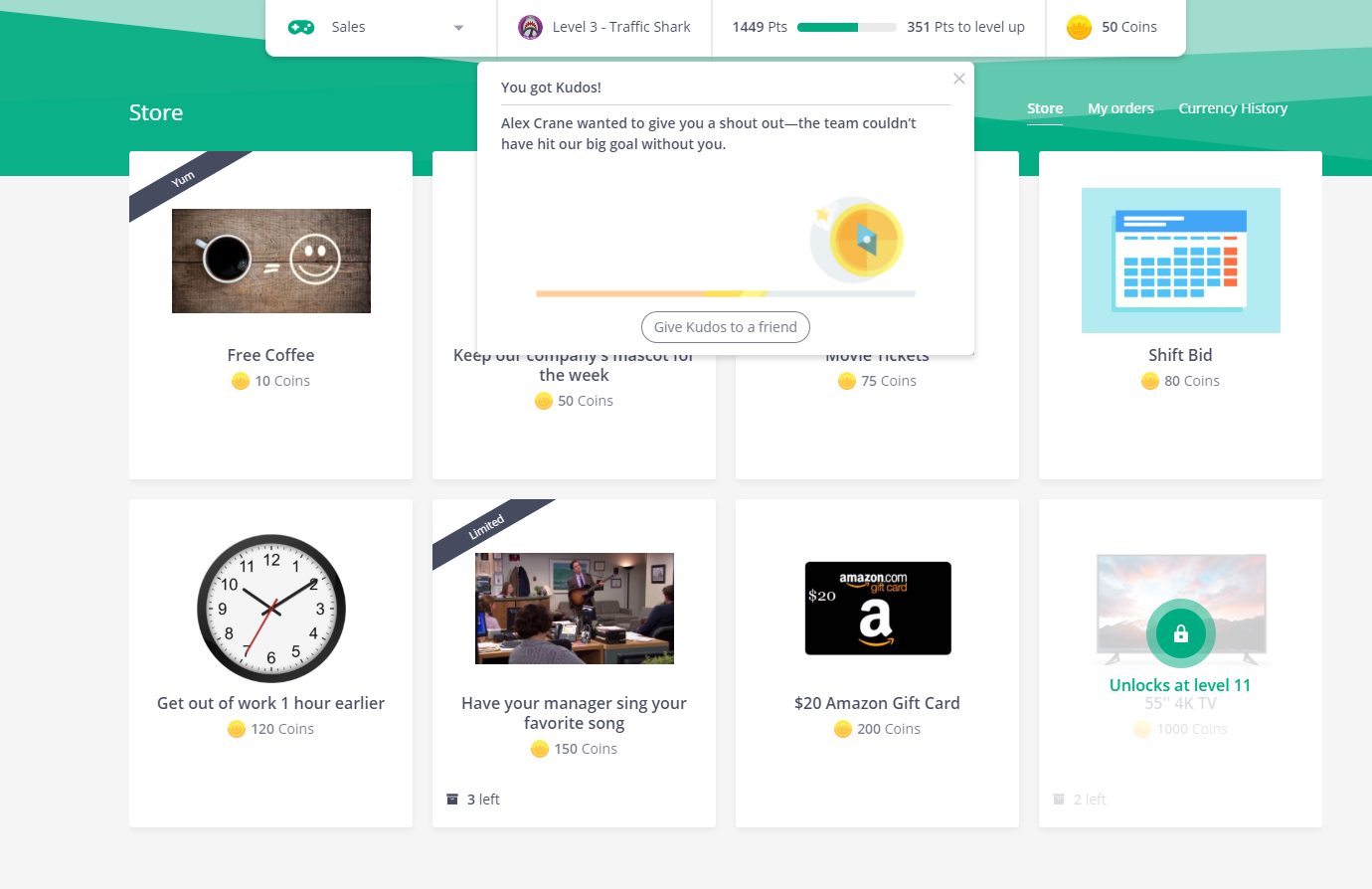Select the Shift Bid calendar image
Image resolution: width=1372 pixels, height=889 pixels.
(1181, 261)
